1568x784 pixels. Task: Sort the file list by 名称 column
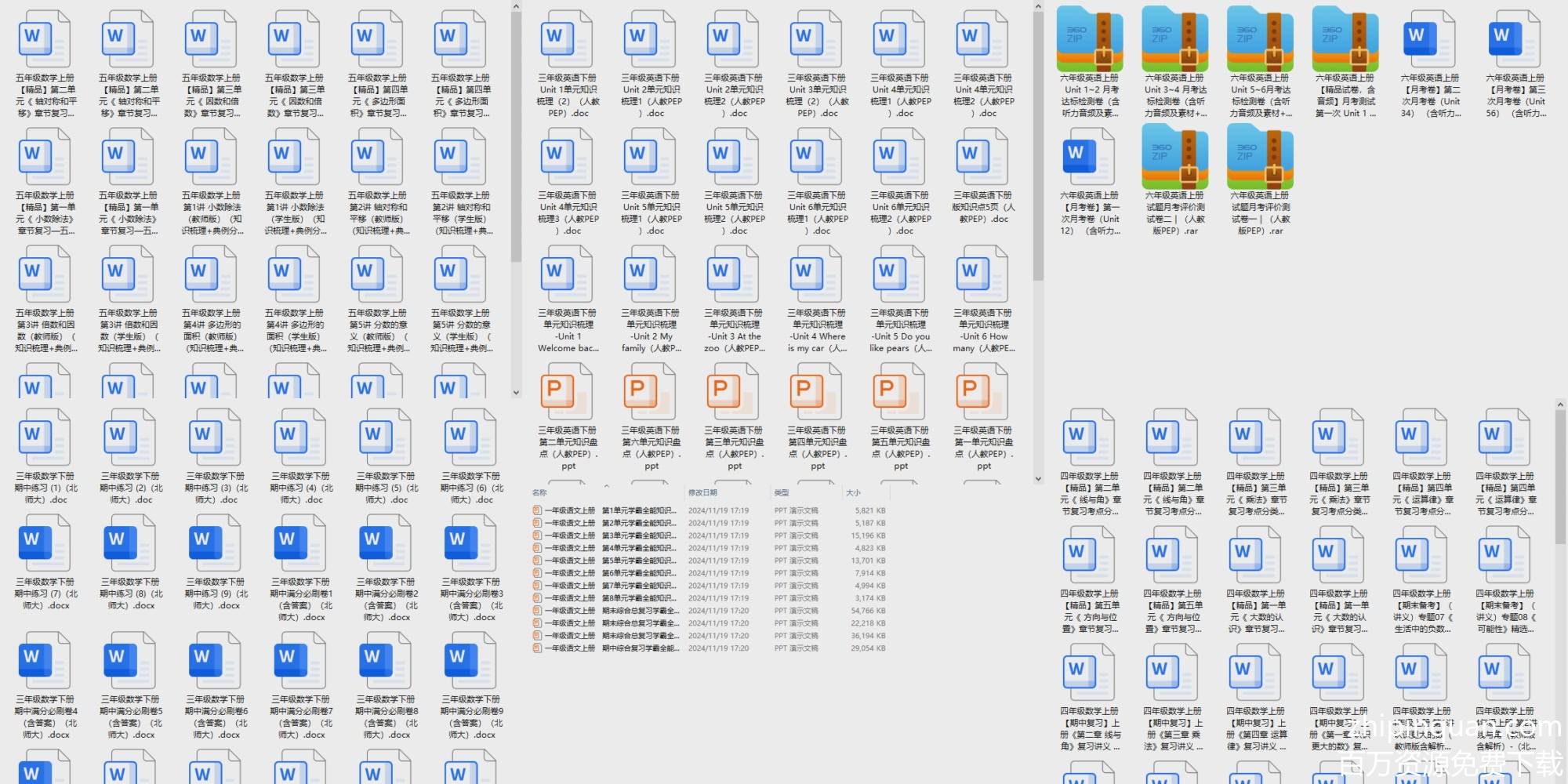coord(540,492)
